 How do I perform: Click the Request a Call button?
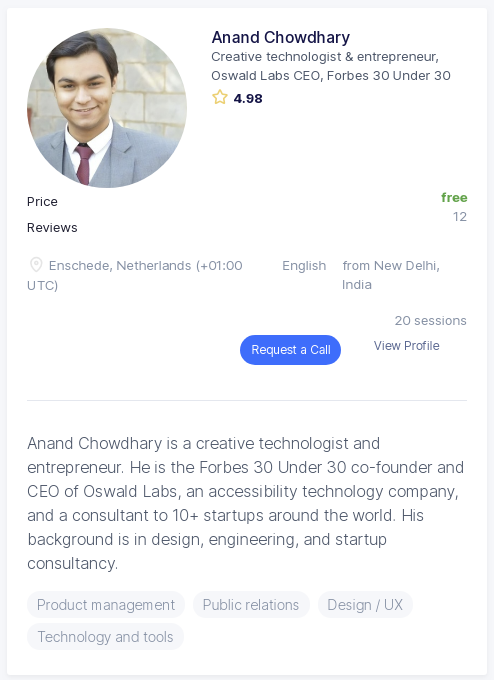pyautogui.click(x=290, y=350)
